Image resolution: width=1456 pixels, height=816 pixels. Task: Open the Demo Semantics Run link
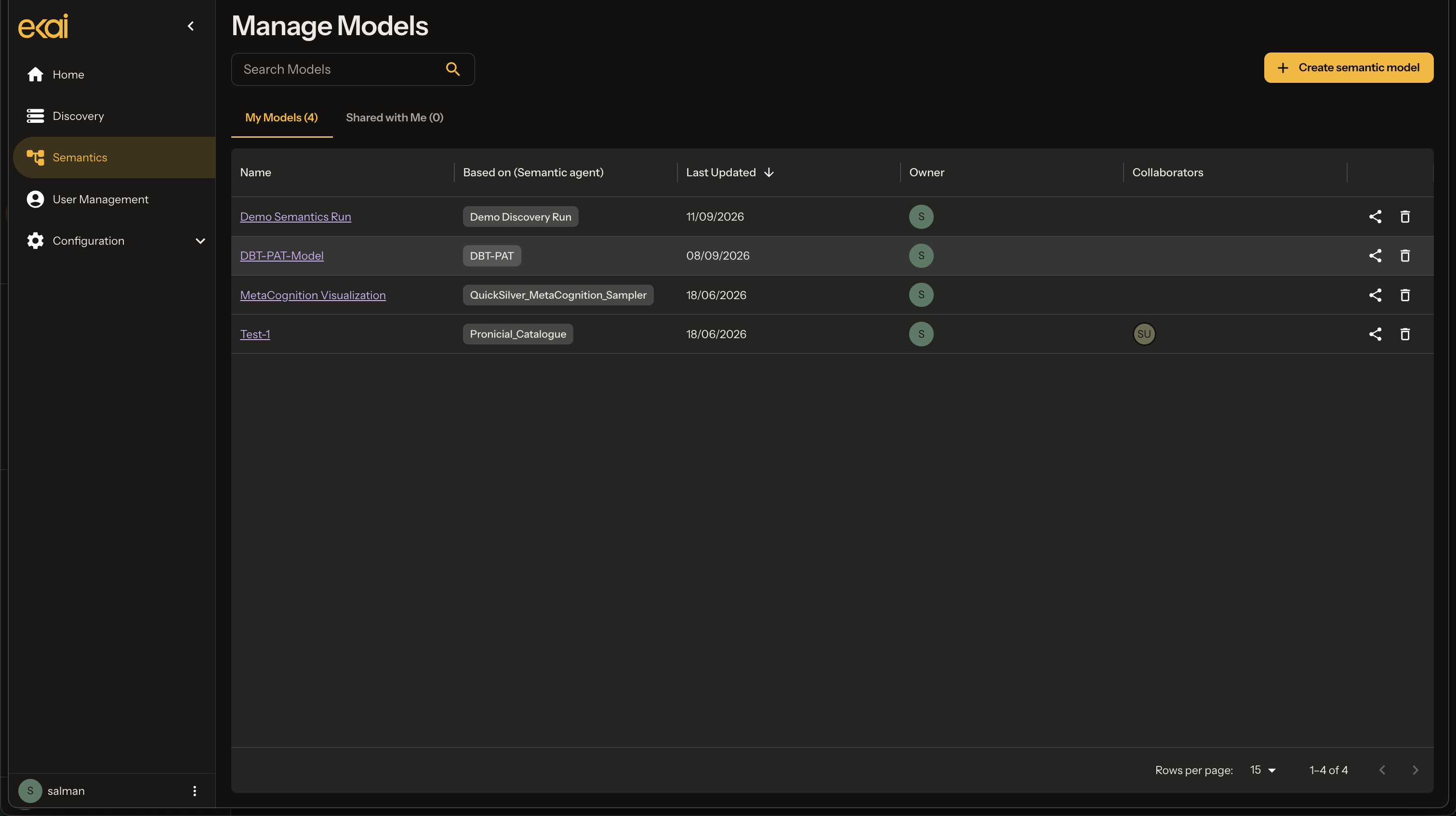pos(295,216)
